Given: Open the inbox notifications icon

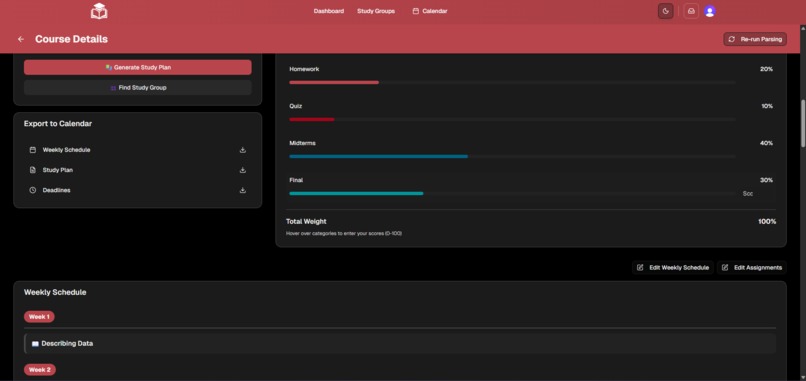Looking at the screenshot, I should (x=691, y=11).
